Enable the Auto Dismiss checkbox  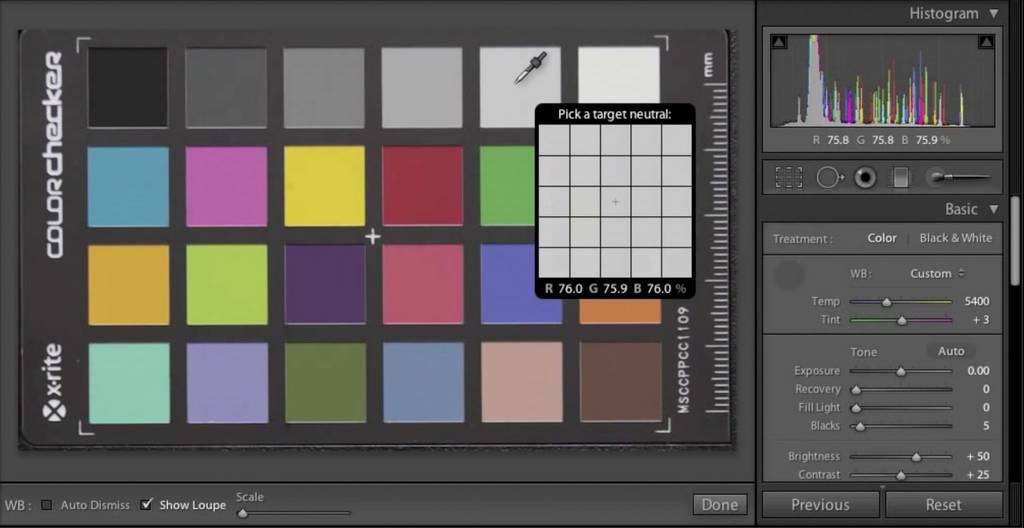(46, 505)
